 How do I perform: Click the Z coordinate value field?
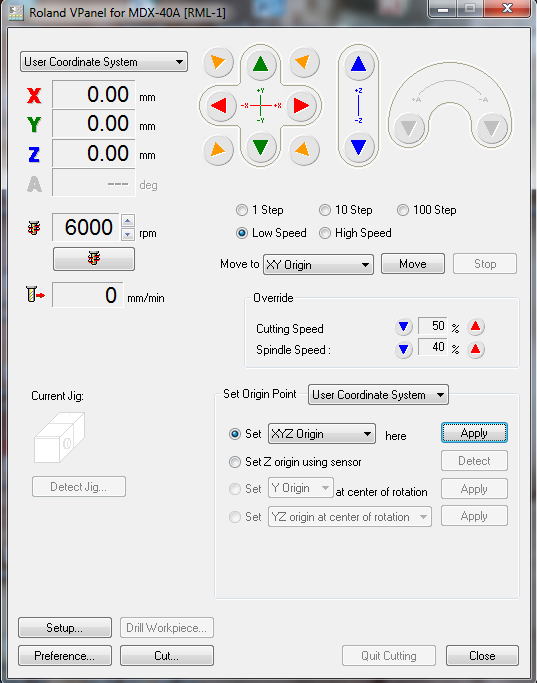(x=94, y=153)
